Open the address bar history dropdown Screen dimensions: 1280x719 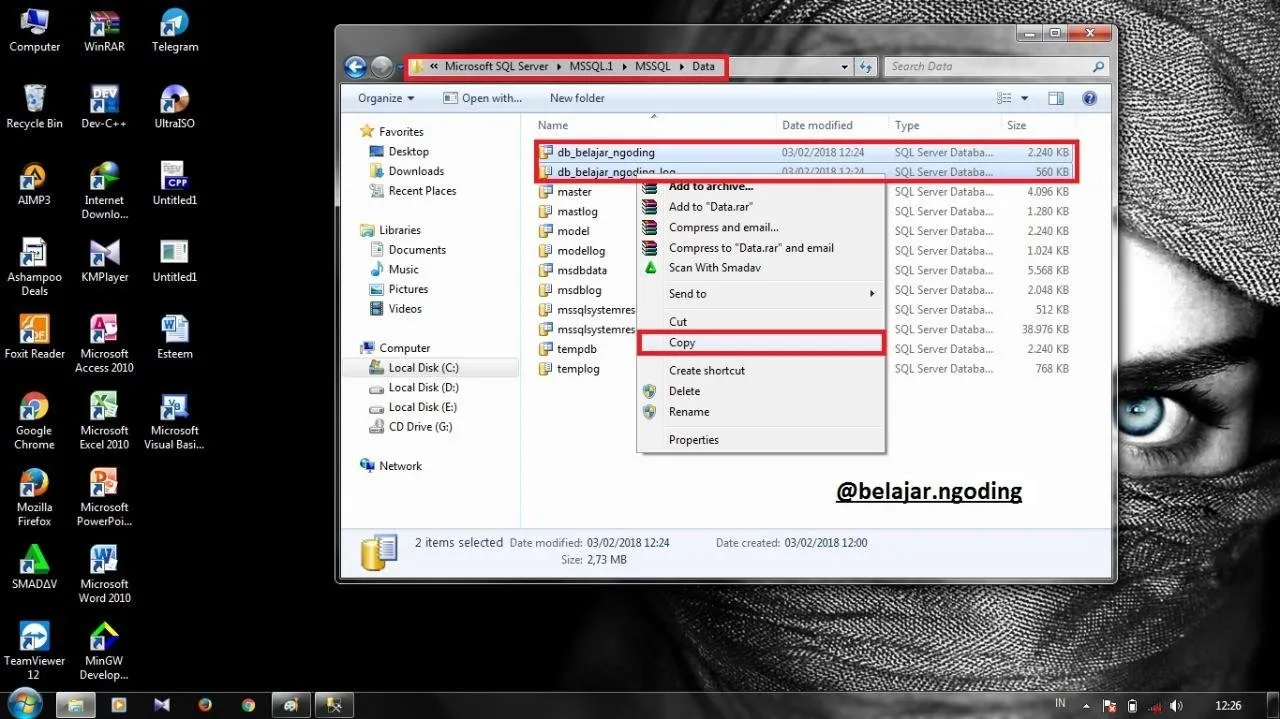click(x=846, y=67)
